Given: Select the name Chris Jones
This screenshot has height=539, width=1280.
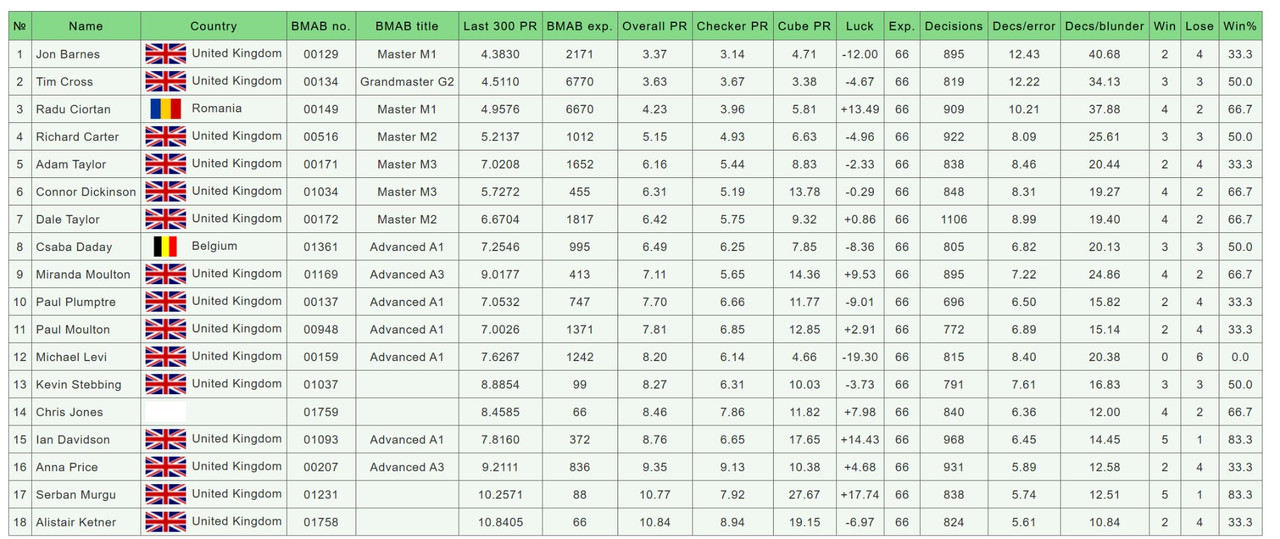Looking at the screenshot, I should 69,412.
